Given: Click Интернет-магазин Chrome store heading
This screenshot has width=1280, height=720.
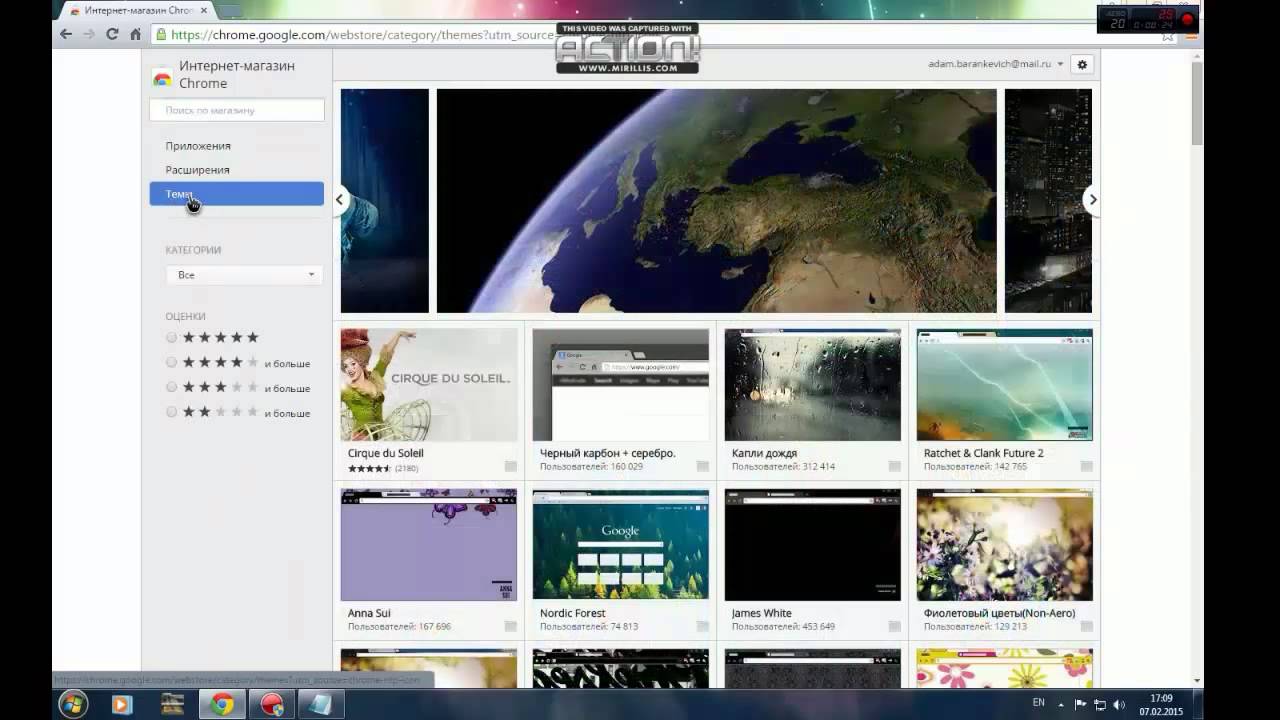Looking at the screenshot, I should pos(237,74).
